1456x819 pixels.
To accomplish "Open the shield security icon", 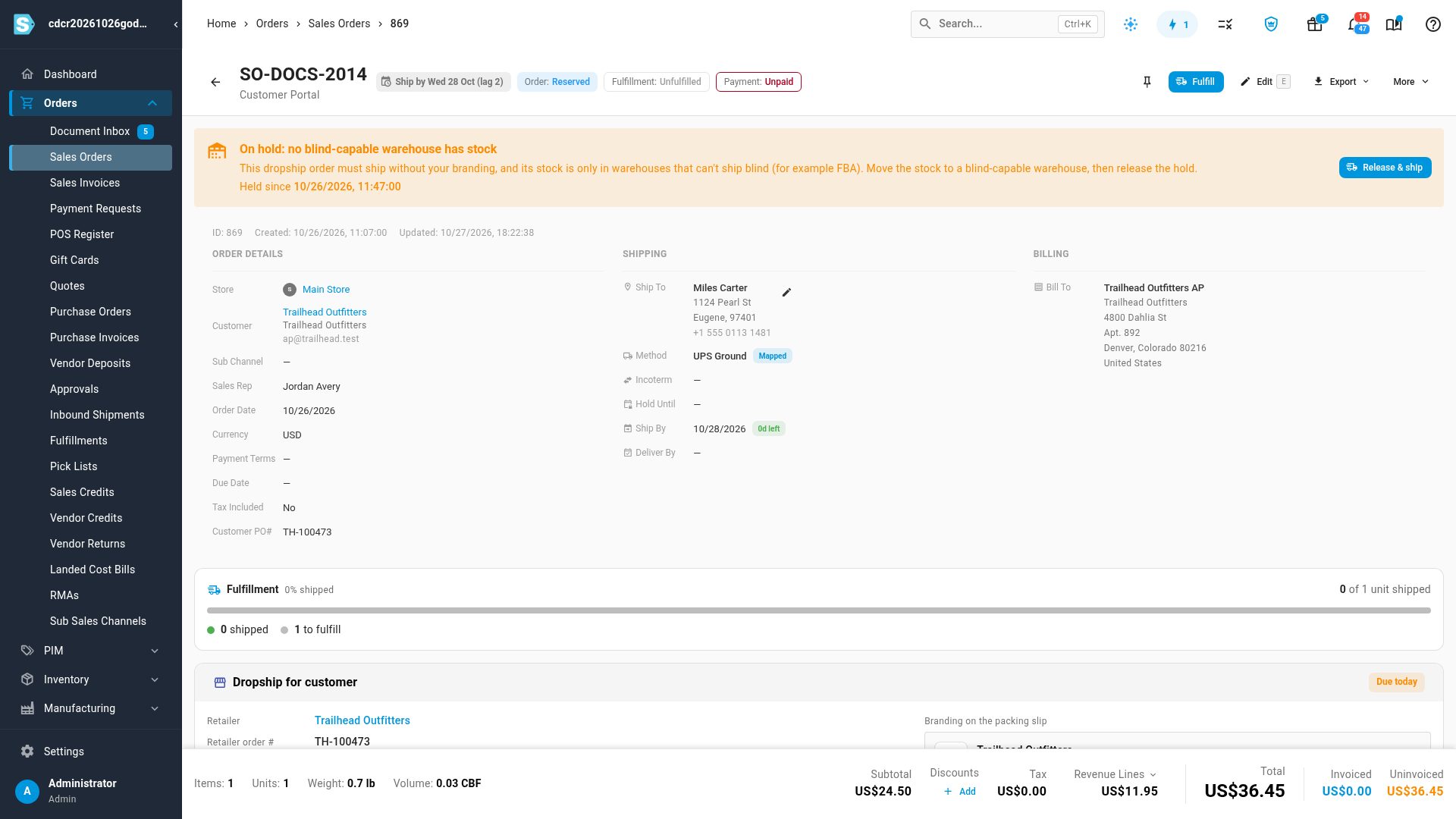I will [1271, 24].
